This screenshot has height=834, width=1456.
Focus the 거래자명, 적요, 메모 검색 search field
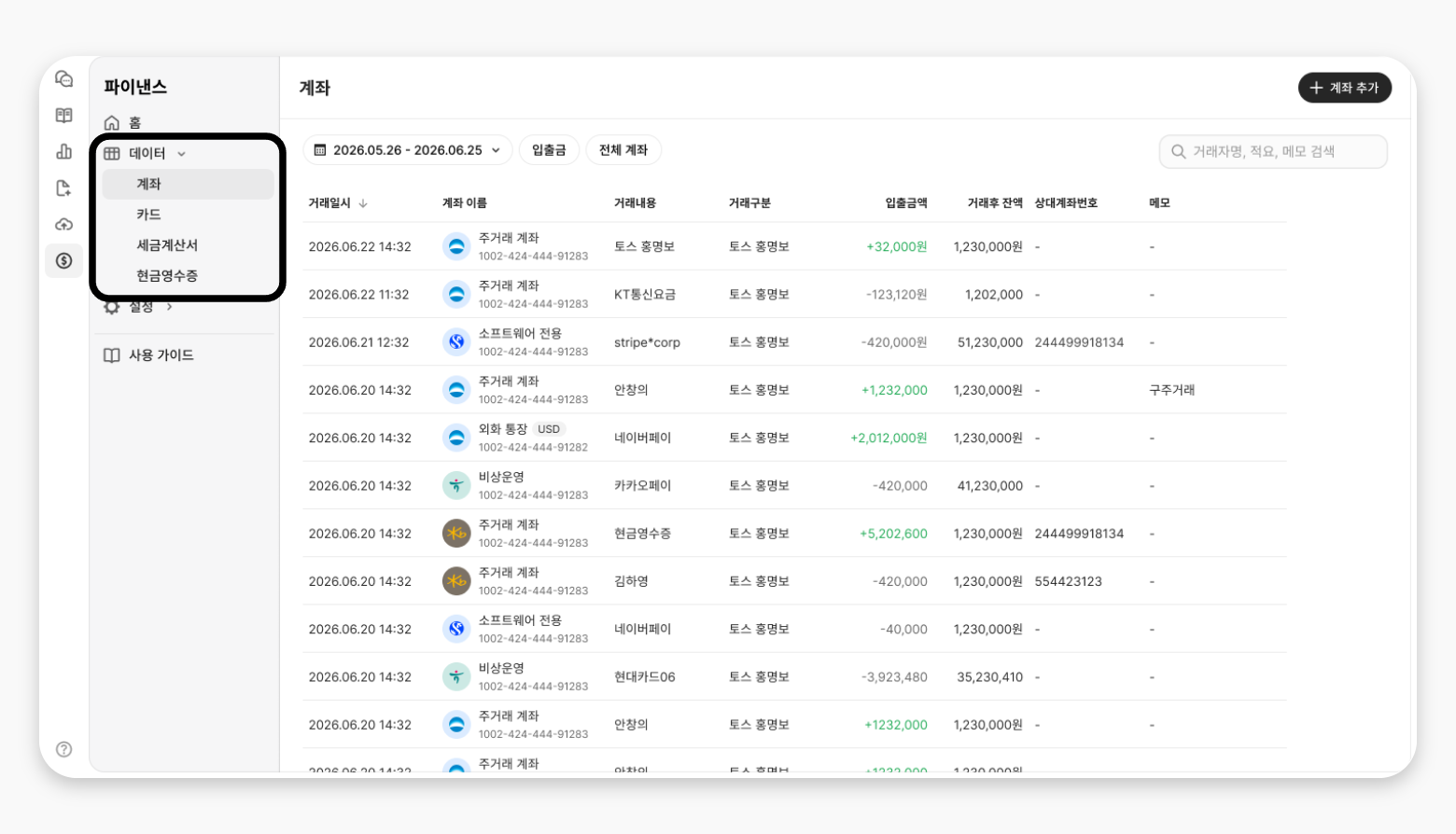coord(1273,151)
